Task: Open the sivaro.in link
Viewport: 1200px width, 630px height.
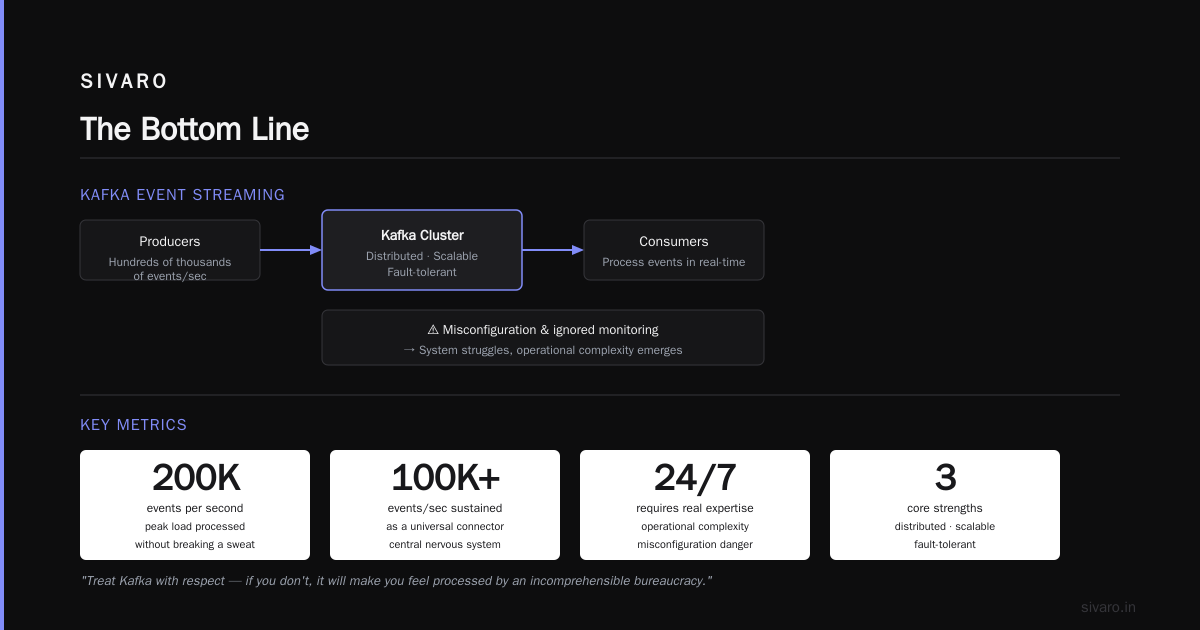Action: click(x=1108, y=607)
